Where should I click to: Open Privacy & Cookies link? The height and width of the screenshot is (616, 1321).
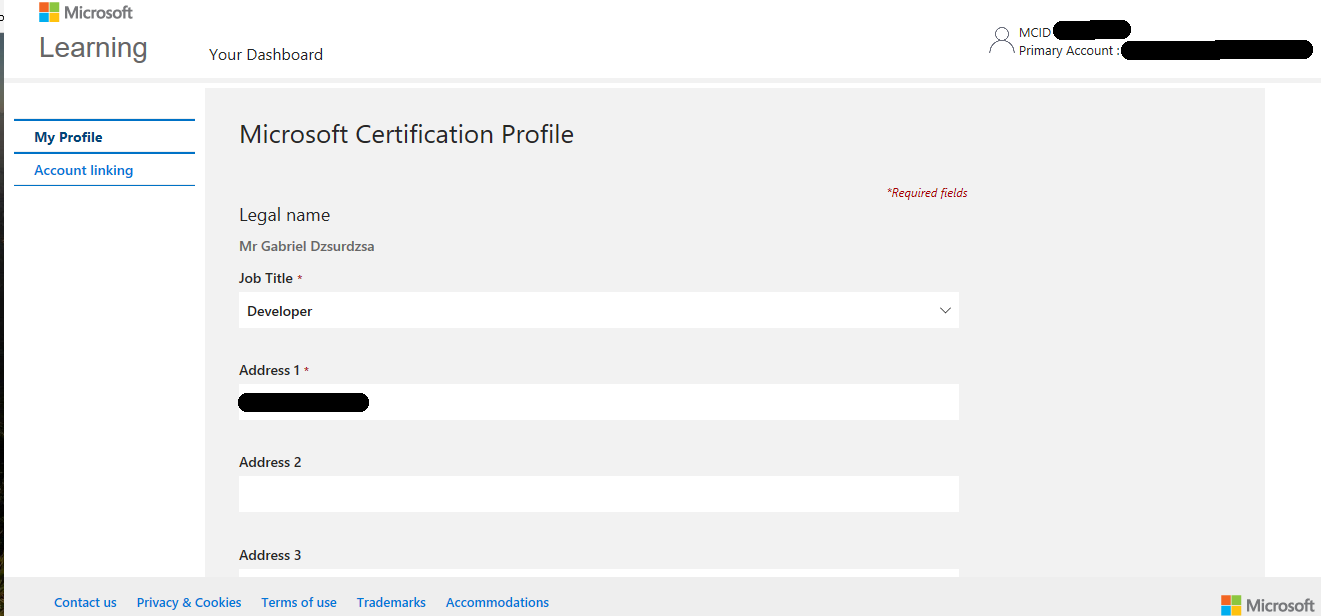tap(189, 602)
